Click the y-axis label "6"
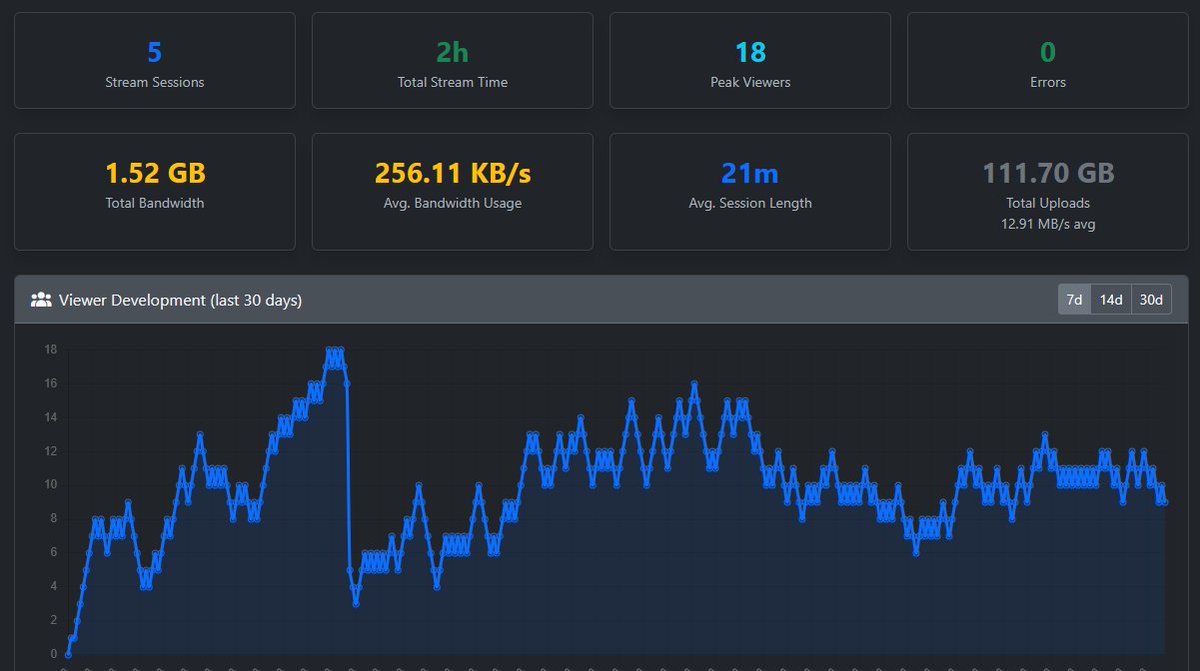 pos(53,553)
